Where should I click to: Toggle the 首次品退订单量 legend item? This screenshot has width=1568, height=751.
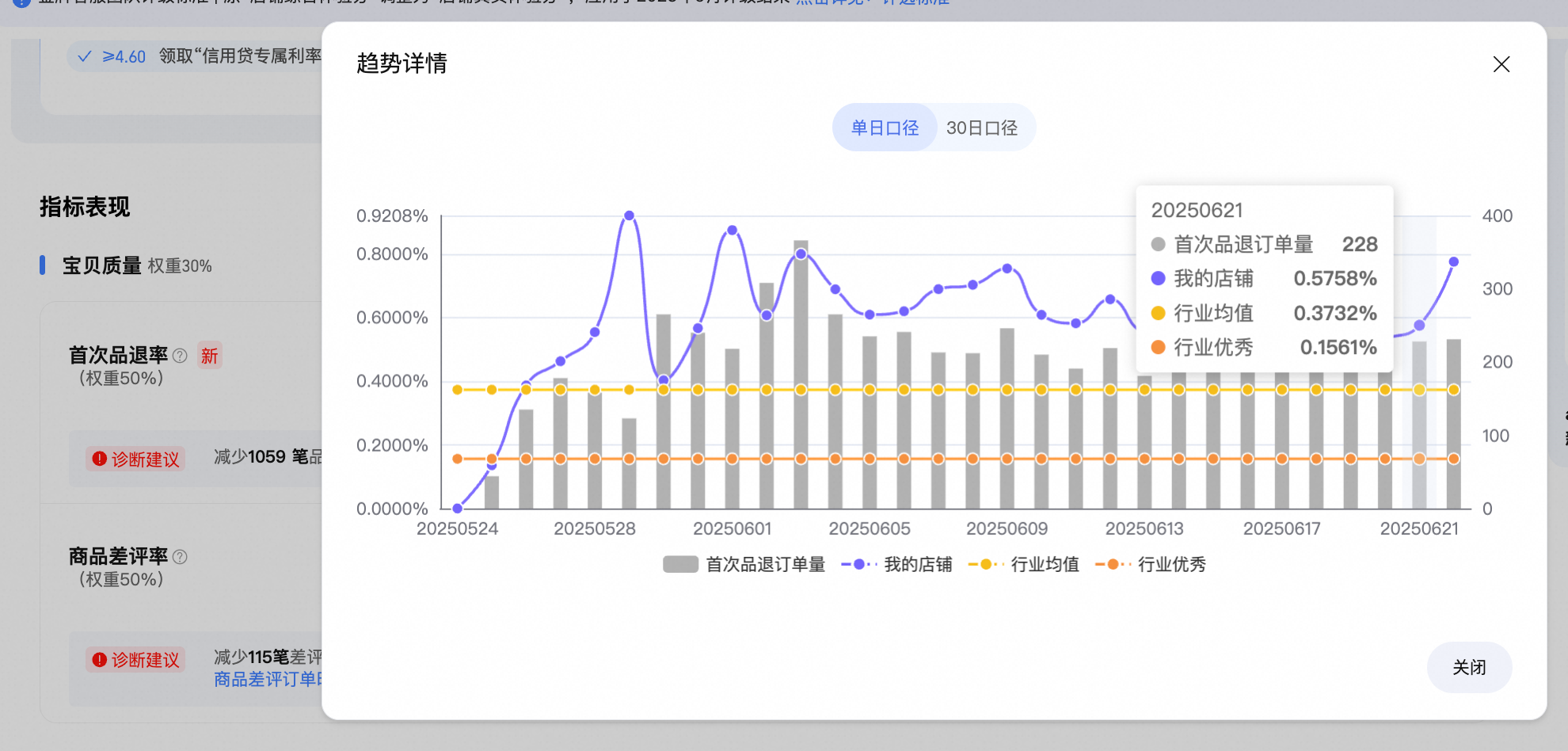coord(744,564)
